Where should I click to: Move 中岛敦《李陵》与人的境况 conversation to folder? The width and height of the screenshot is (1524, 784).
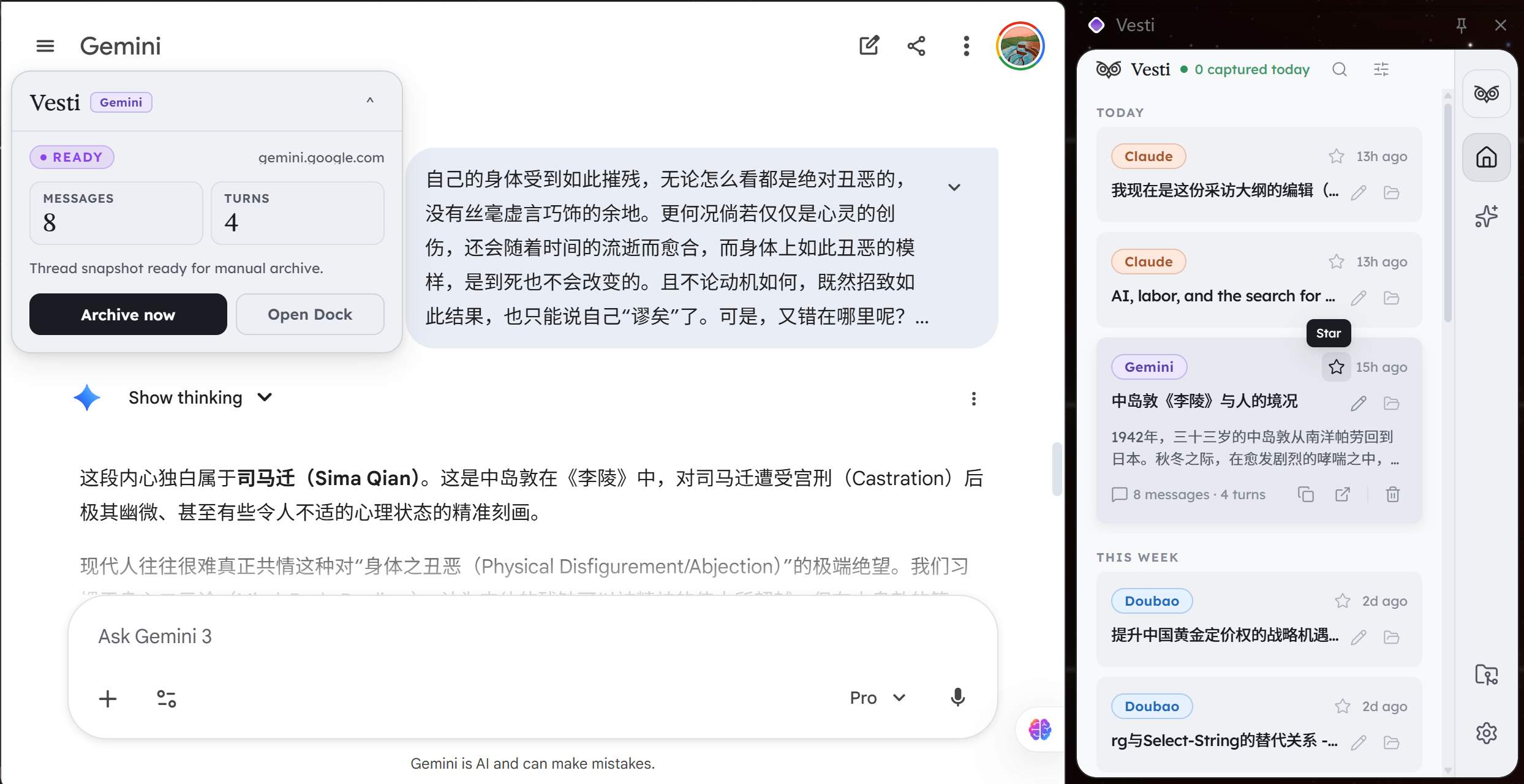[x=1392, y=404]
